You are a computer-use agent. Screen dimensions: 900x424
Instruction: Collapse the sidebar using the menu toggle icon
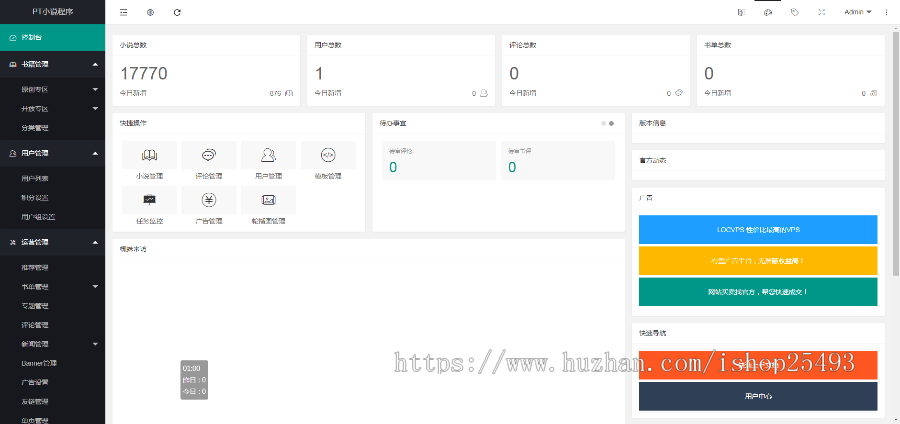click(123, 12)
